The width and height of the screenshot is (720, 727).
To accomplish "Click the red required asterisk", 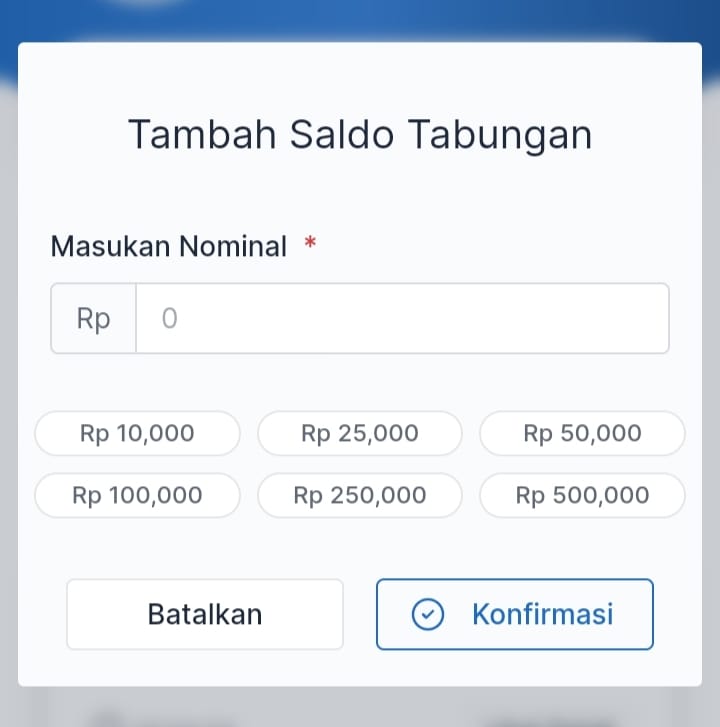I will (310, 245).
